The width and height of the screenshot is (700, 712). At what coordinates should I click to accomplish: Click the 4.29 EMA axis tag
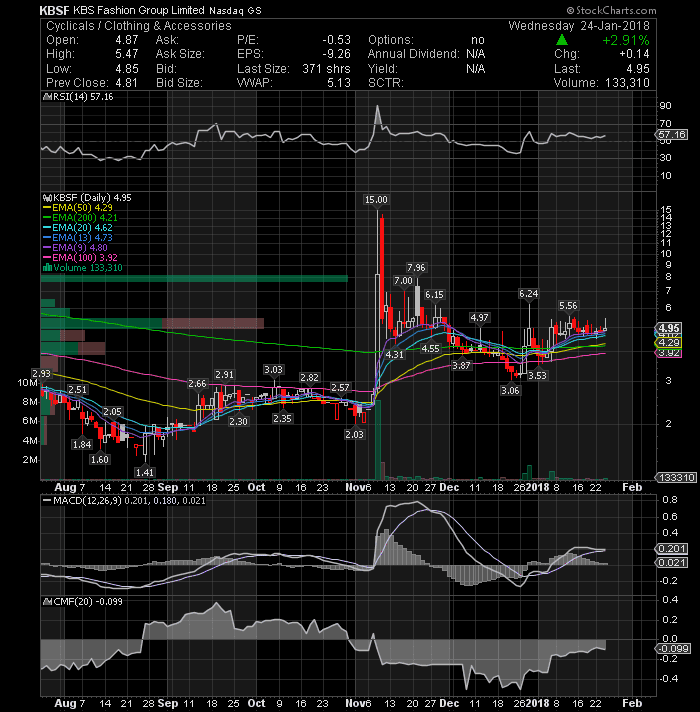click(x=669, y=343)
